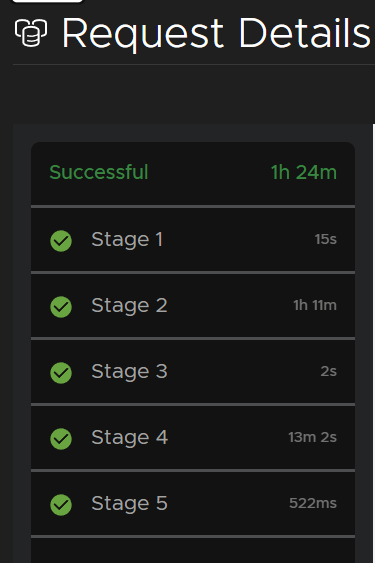
Task: Click the 15s duration of Stage 1
Action: (x=326, y=239)
